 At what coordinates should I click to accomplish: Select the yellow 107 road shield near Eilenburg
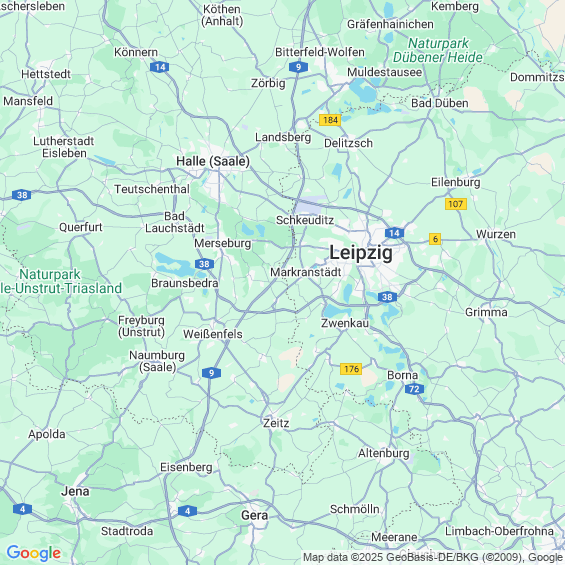456,204
